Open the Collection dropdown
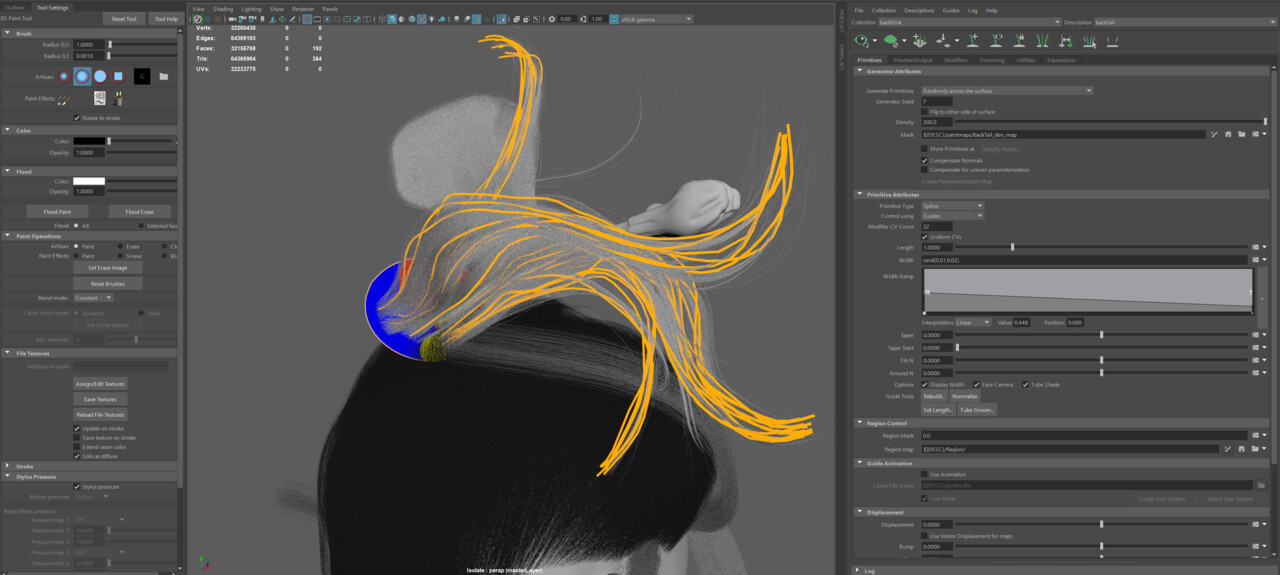Screen dimensions: 1280x575 pyautogui.click(x=969, y=22)
